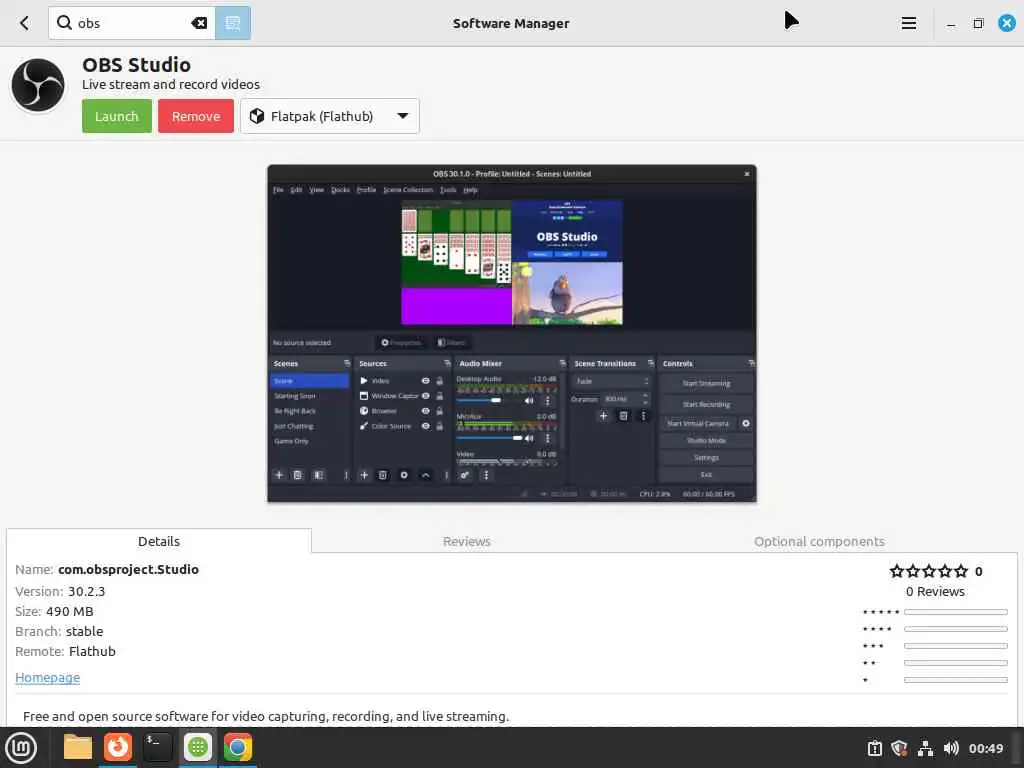Click the "0 Reviews" count text
The width and height of the screenshot is (1024, 768).
pos(935,592)
